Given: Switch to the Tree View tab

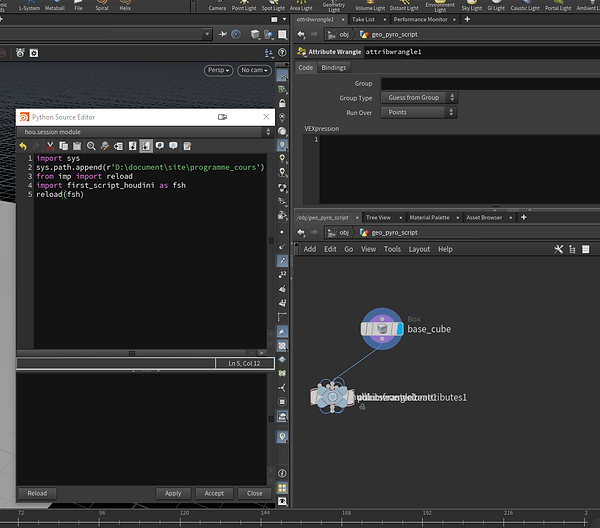Looking at the screenshot, I should [378, 218].
